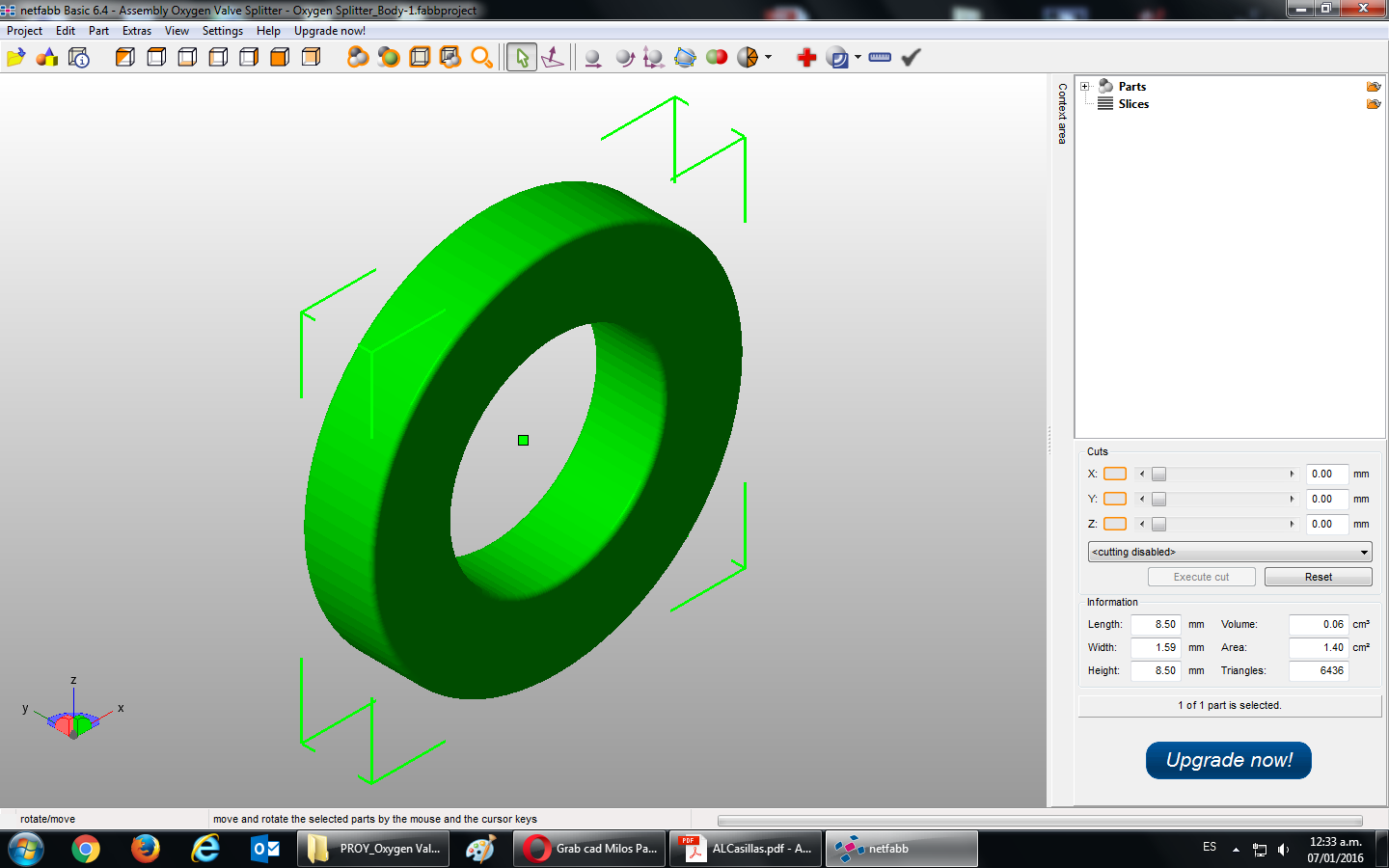Click the move part icon

coord(593,58)
